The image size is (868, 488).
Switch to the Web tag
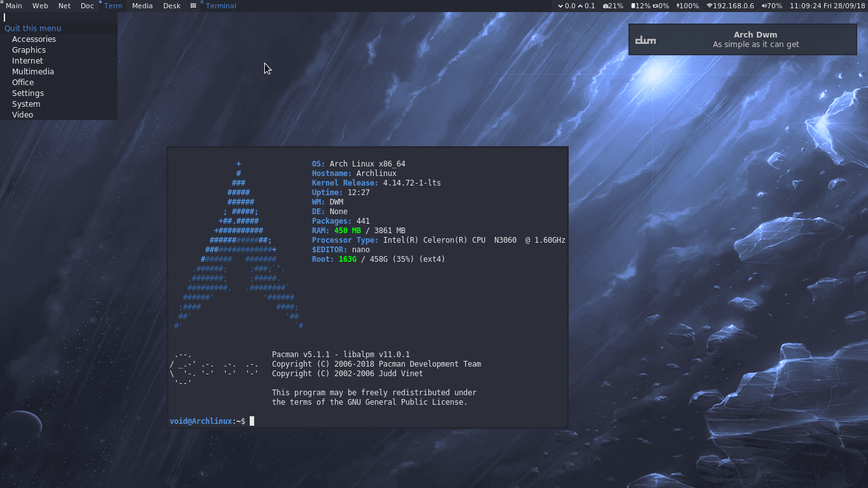click(40, 6)
